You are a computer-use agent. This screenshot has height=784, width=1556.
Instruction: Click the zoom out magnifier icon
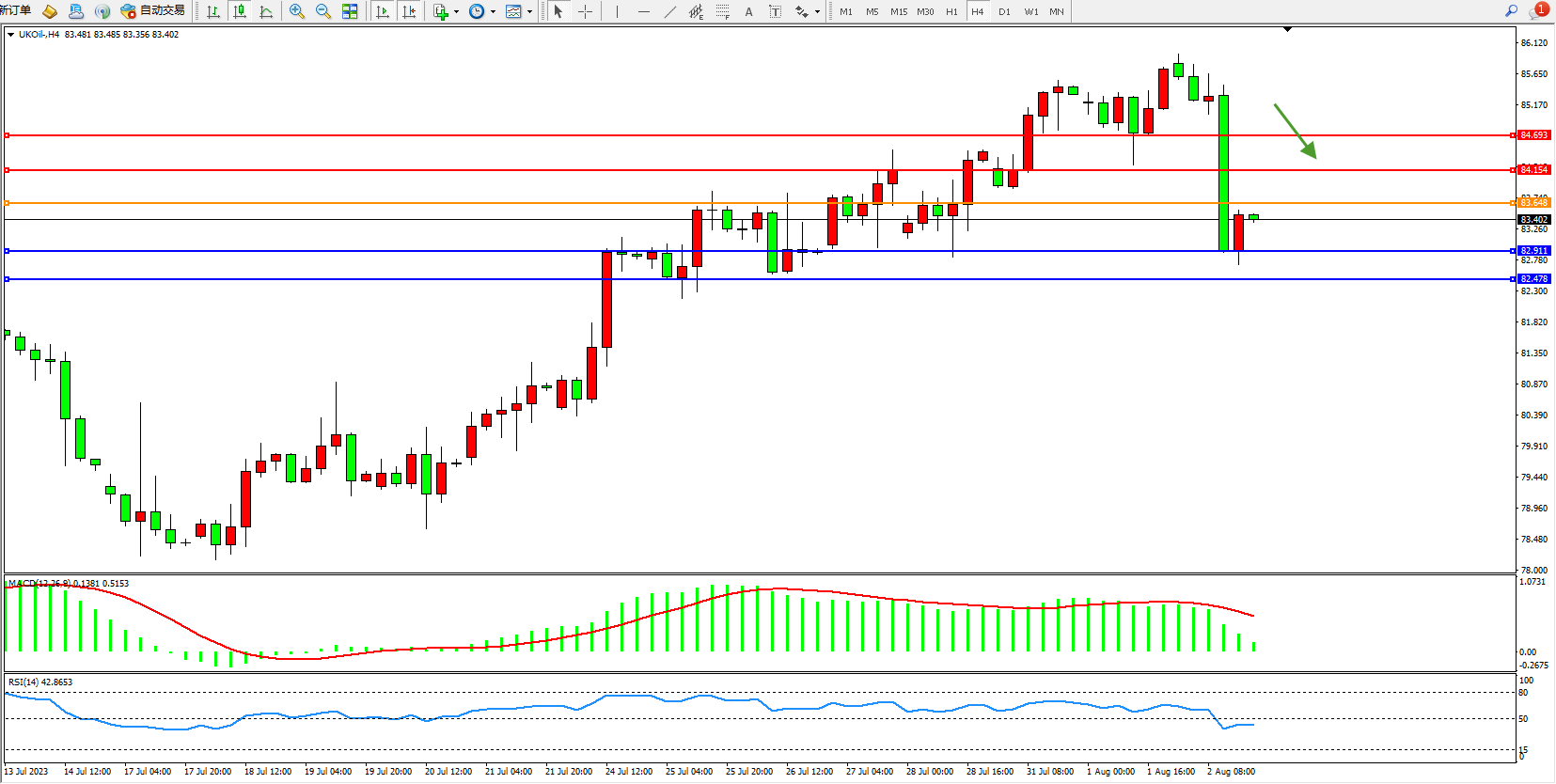(x=323, y=11)
